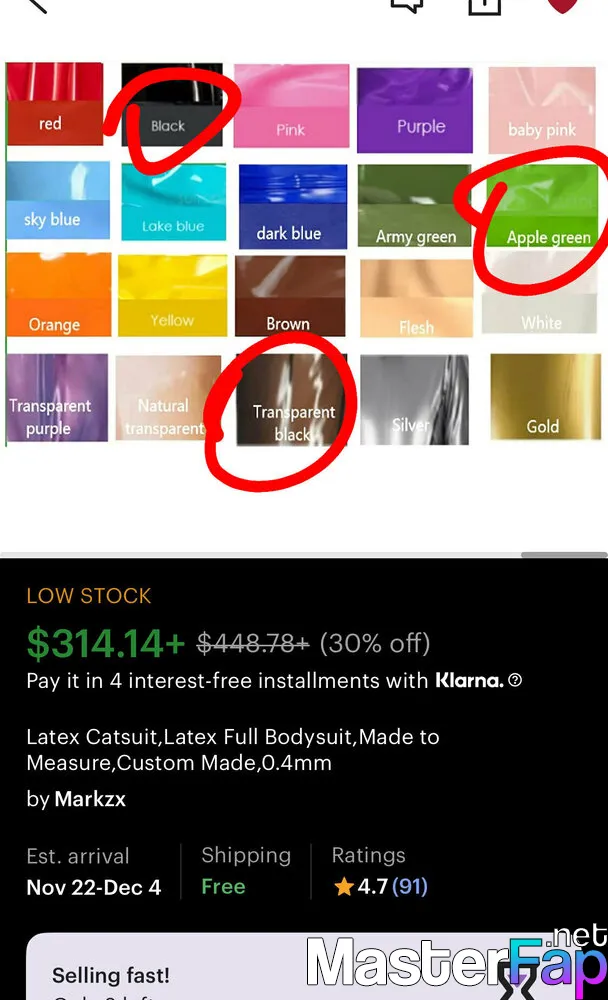The image size is (608, 1000).
Task: Tap the Latex Catsuit listing title
Action: point(233,750)
